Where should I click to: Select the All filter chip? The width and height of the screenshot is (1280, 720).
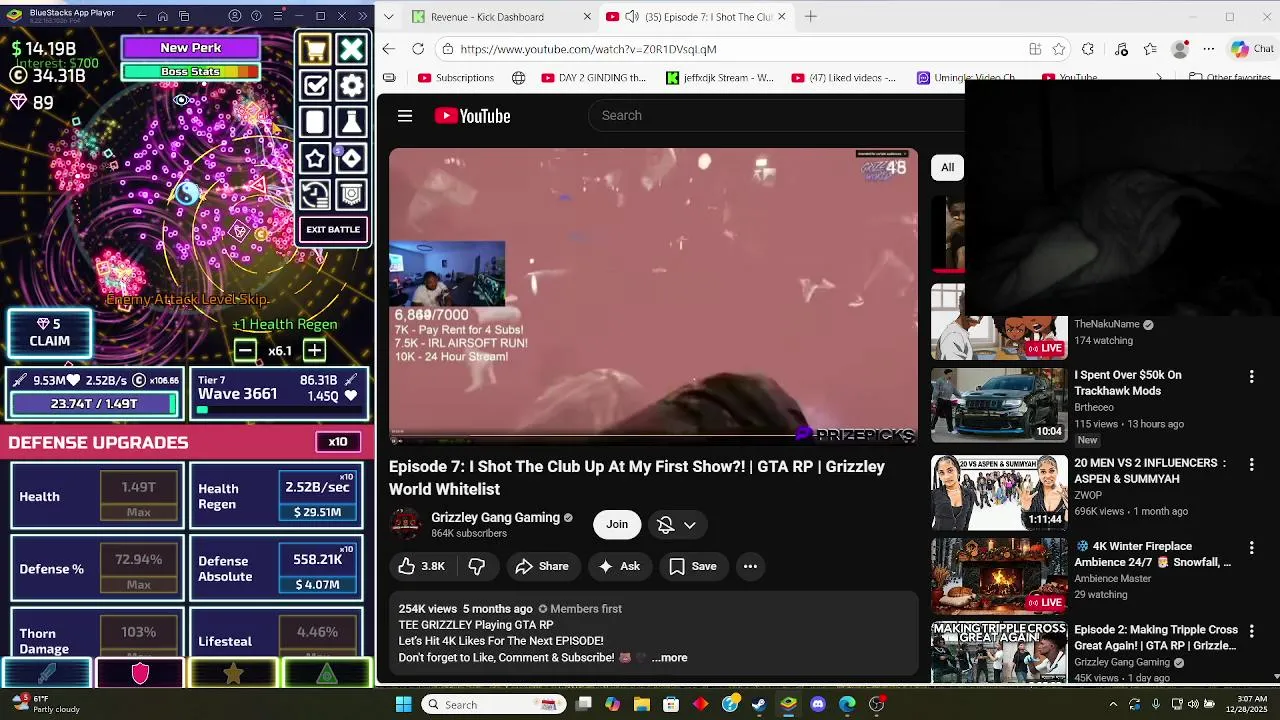coord(947,167)
